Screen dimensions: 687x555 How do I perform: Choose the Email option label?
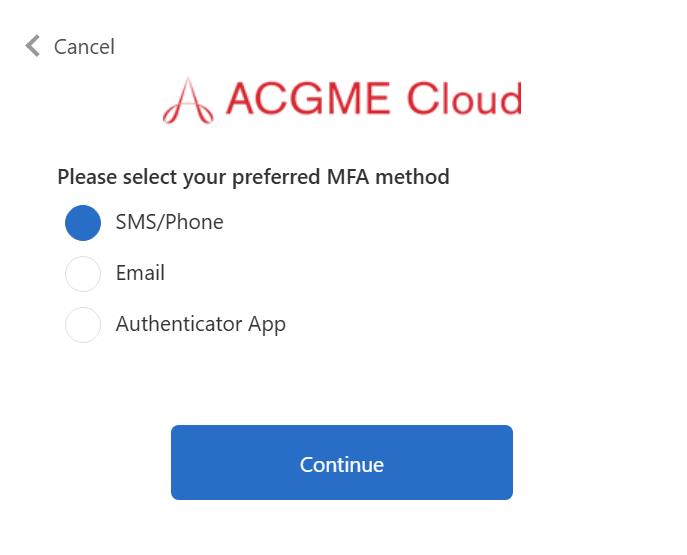click(x=140, y=273)
